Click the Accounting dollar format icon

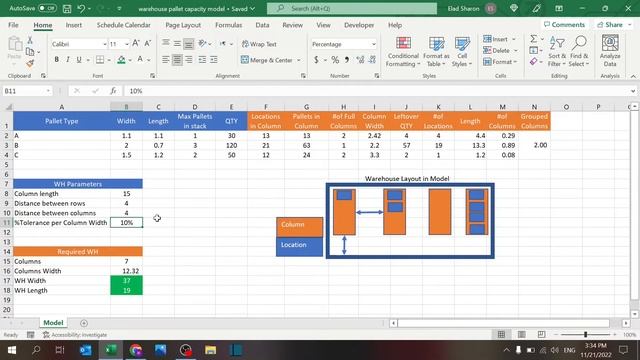tap(316, 60)
